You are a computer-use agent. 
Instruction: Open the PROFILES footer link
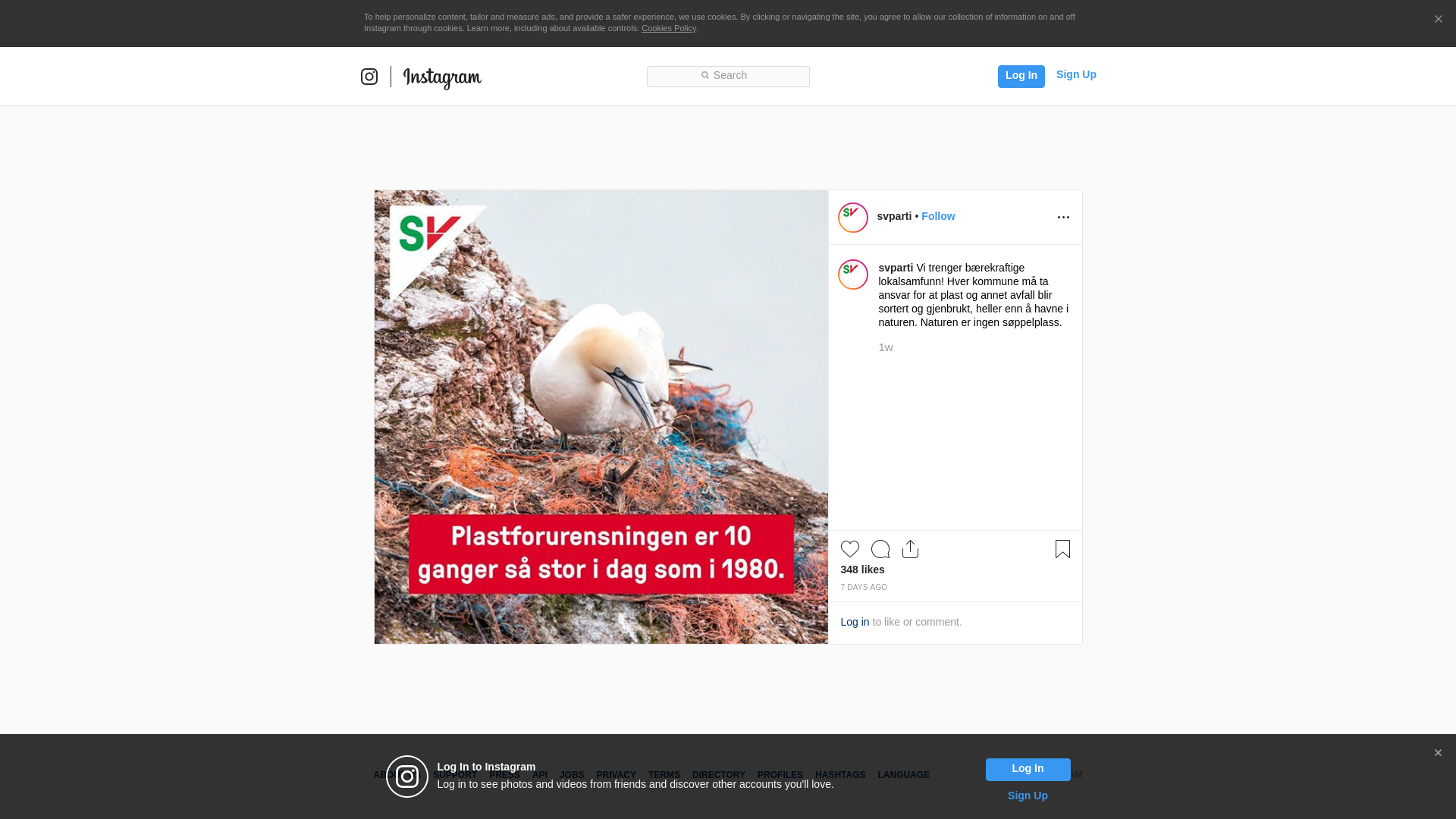[x=780, y=775]
